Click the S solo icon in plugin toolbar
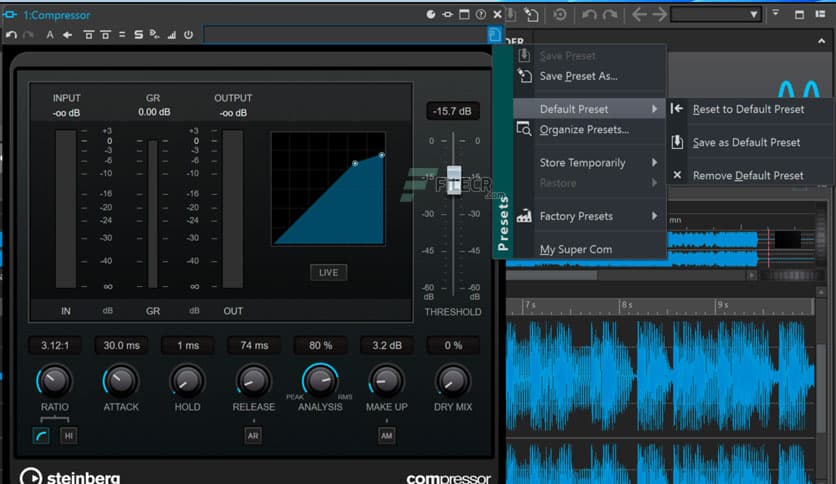 pyautogui.click(x=139, y=35)
